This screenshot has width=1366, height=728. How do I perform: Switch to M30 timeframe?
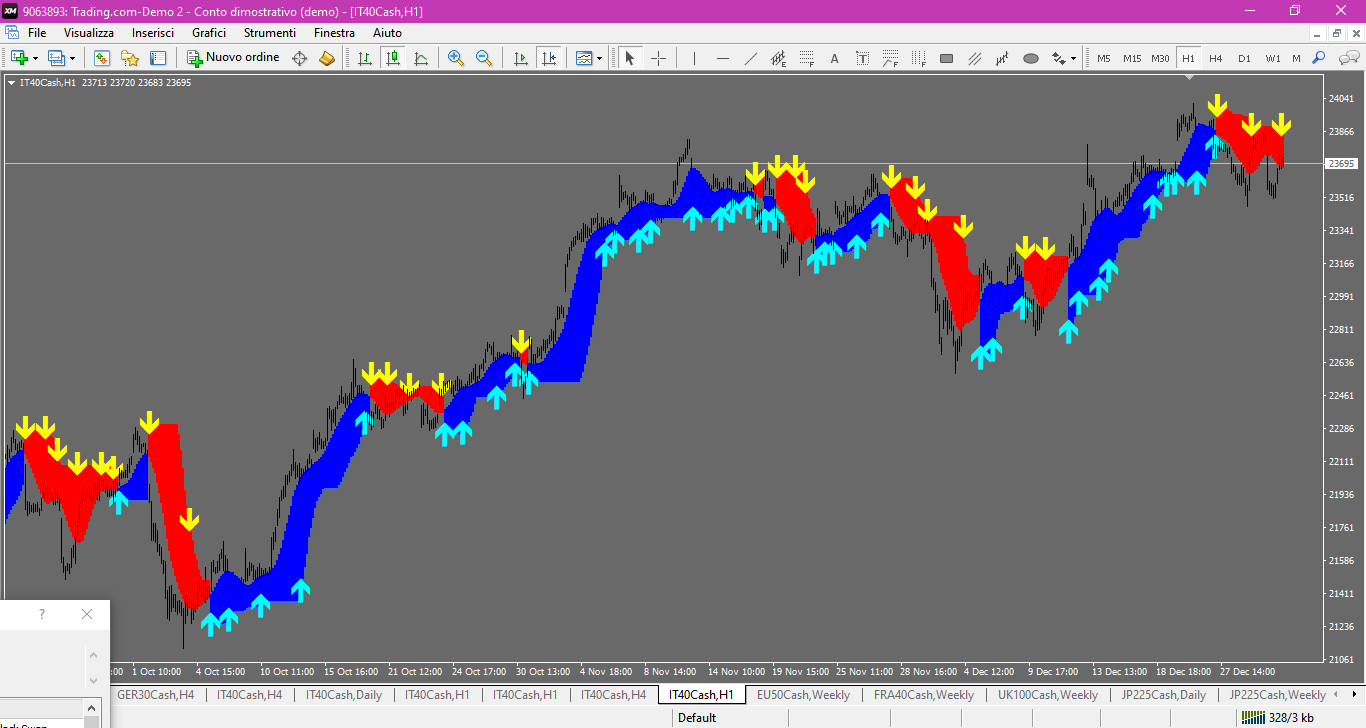(1160, 58)
